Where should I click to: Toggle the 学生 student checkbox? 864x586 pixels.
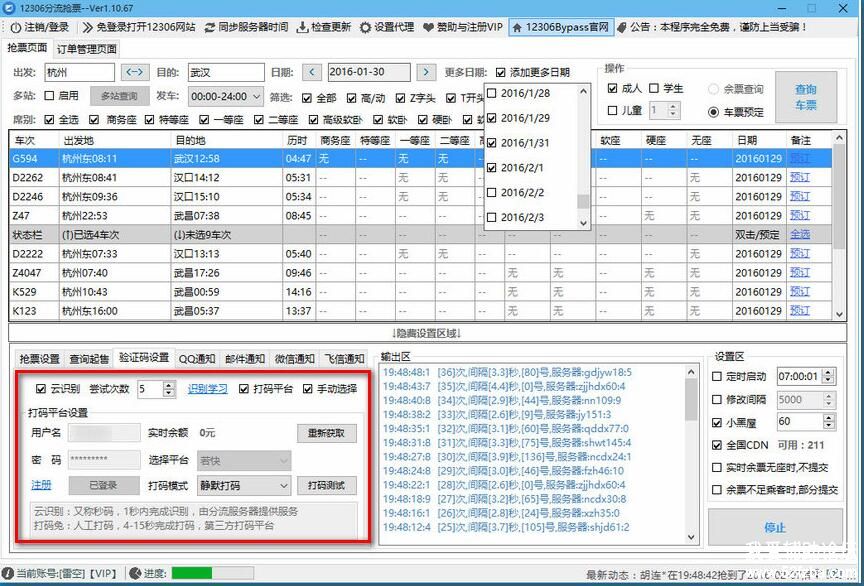tap(654, 88)
